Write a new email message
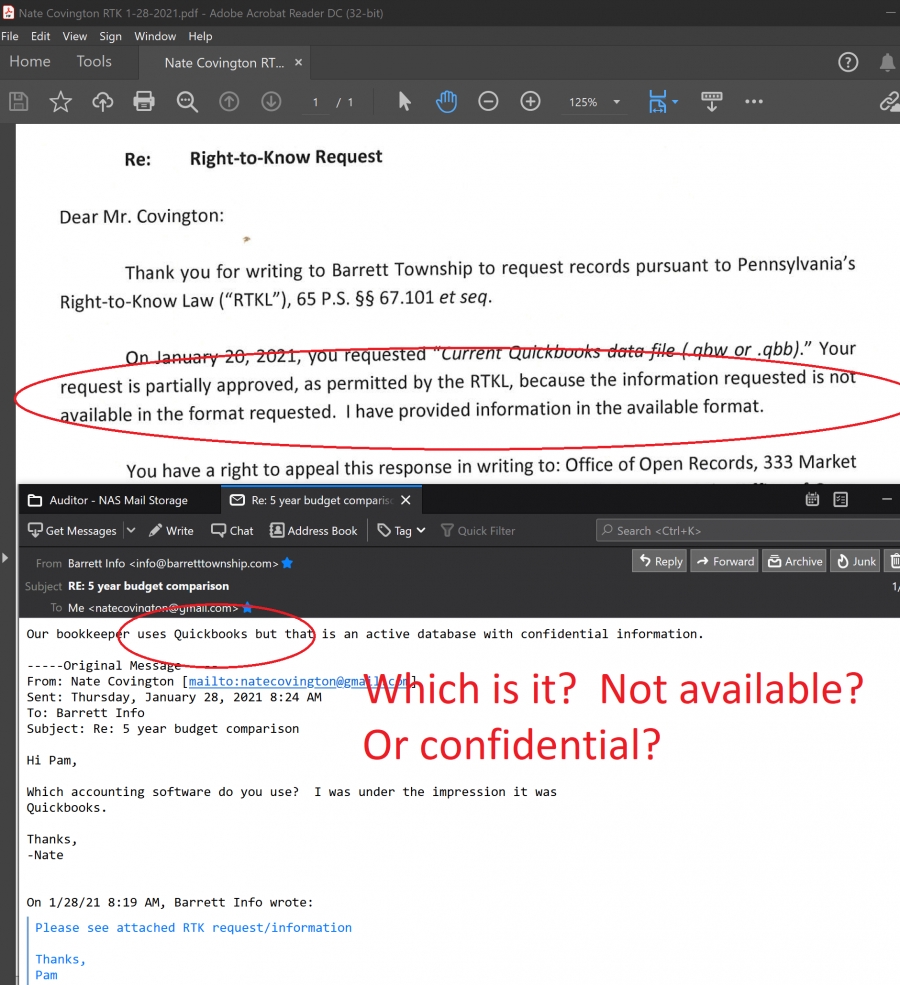 coord(171,531)
